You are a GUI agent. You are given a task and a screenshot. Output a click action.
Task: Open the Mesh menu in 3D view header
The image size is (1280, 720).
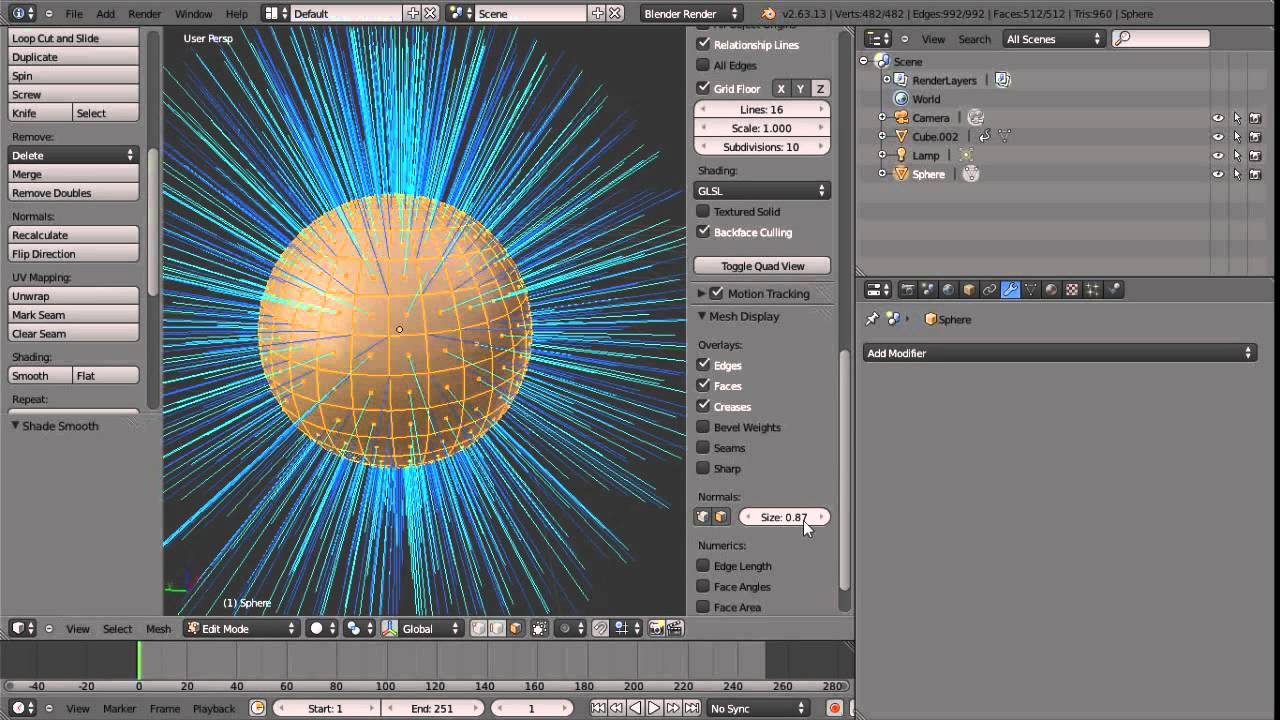[x=159, y=628]
